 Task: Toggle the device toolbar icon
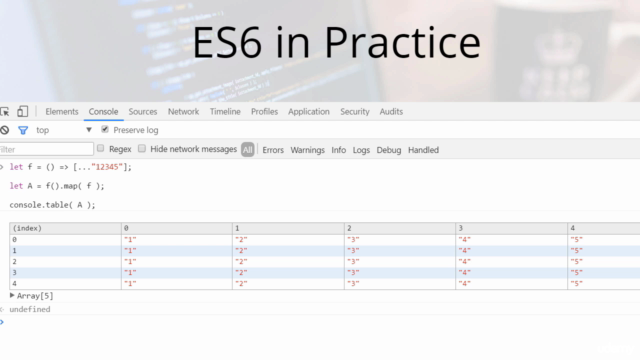(22, 111)
